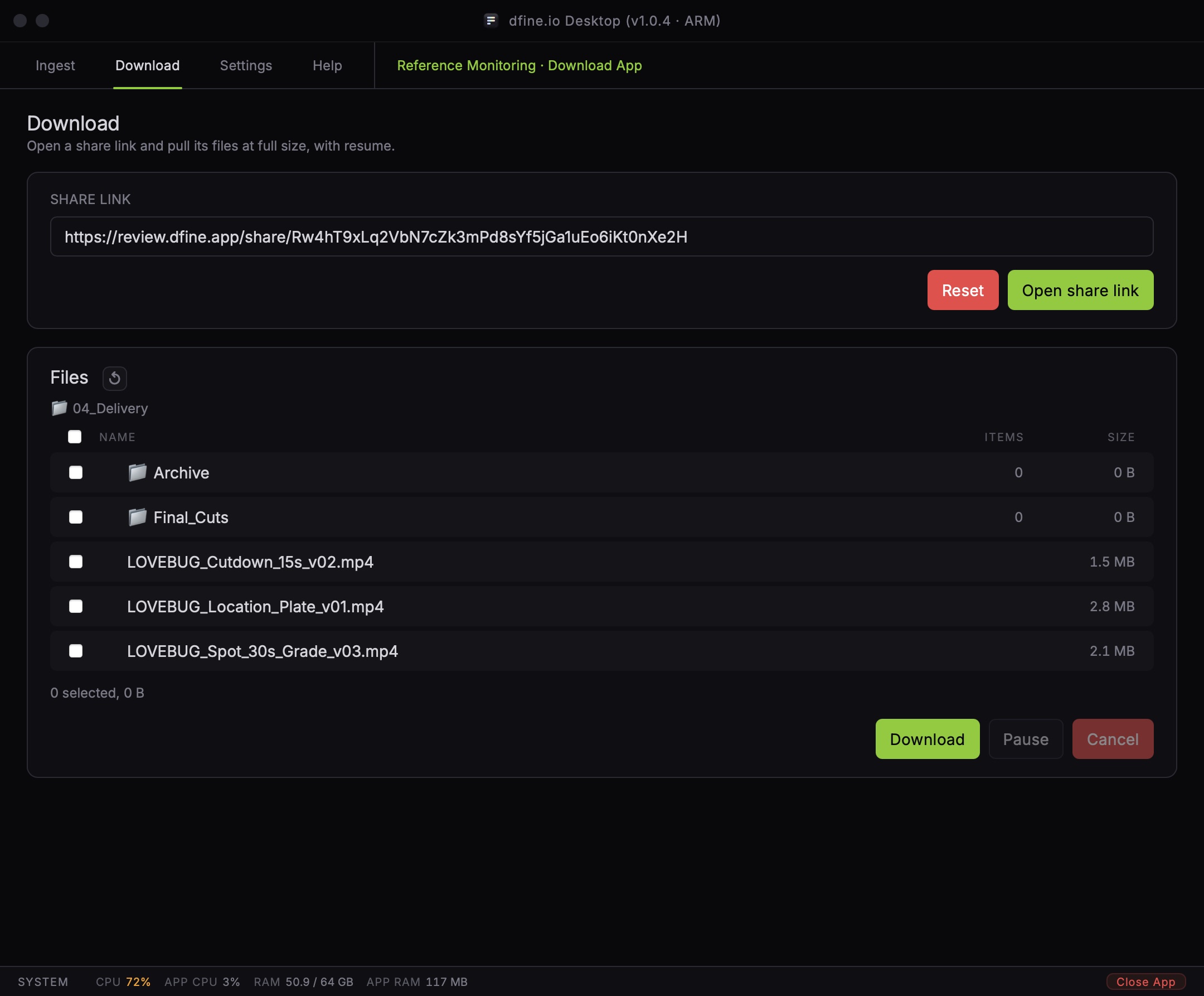Select LOVEBUG_Location_Plate_v01.mp4 checkbox
The height and width of the screenshot is (996, 1204).
coord(76,606)
